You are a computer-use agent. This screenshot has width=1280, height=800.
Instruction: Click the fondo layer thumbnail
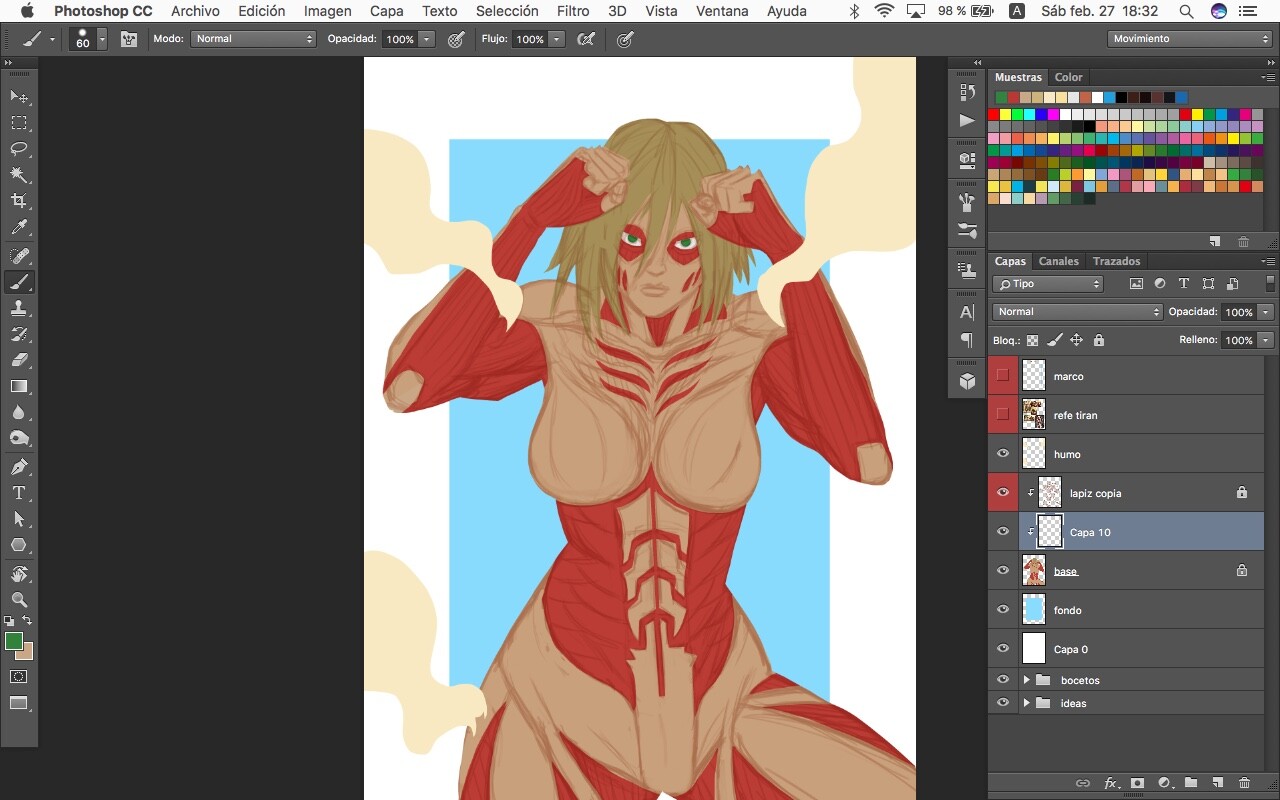click(1034, 610)
